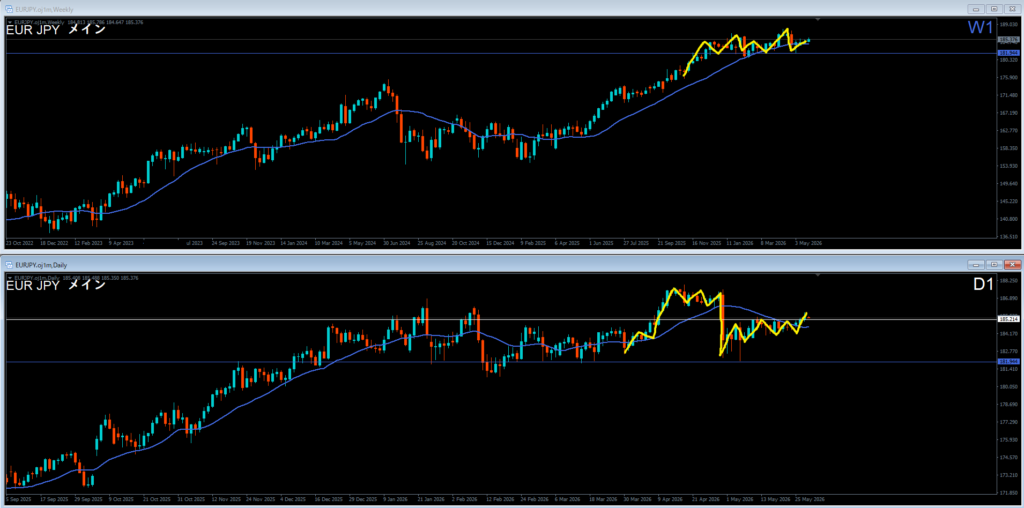This screenshot has width=1024, height=508.
Task: Click the Daily chart window icon
Action: pos(9,264)
